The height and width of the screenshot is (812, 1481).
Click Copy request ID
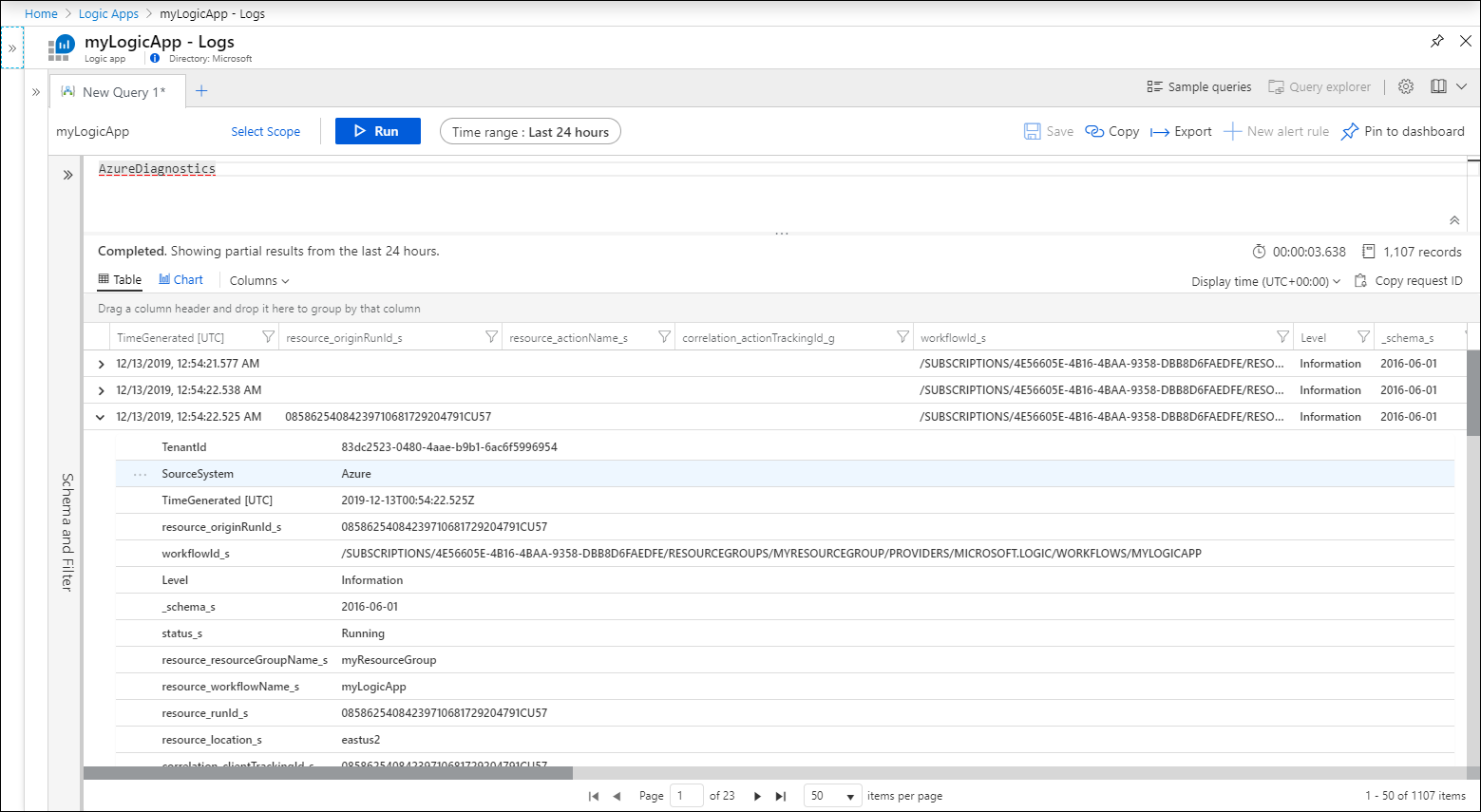tap(1409, 281)
